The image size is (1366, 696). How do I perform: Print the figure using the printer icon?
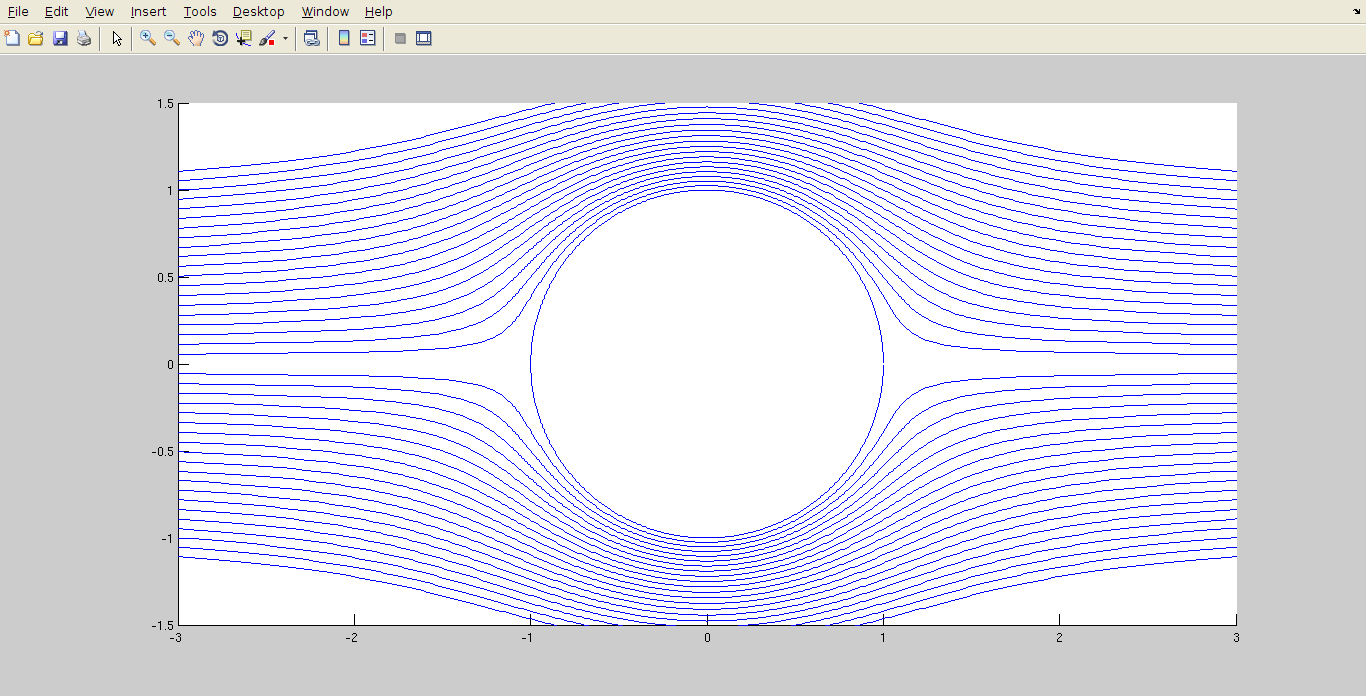tap(84, 39)
